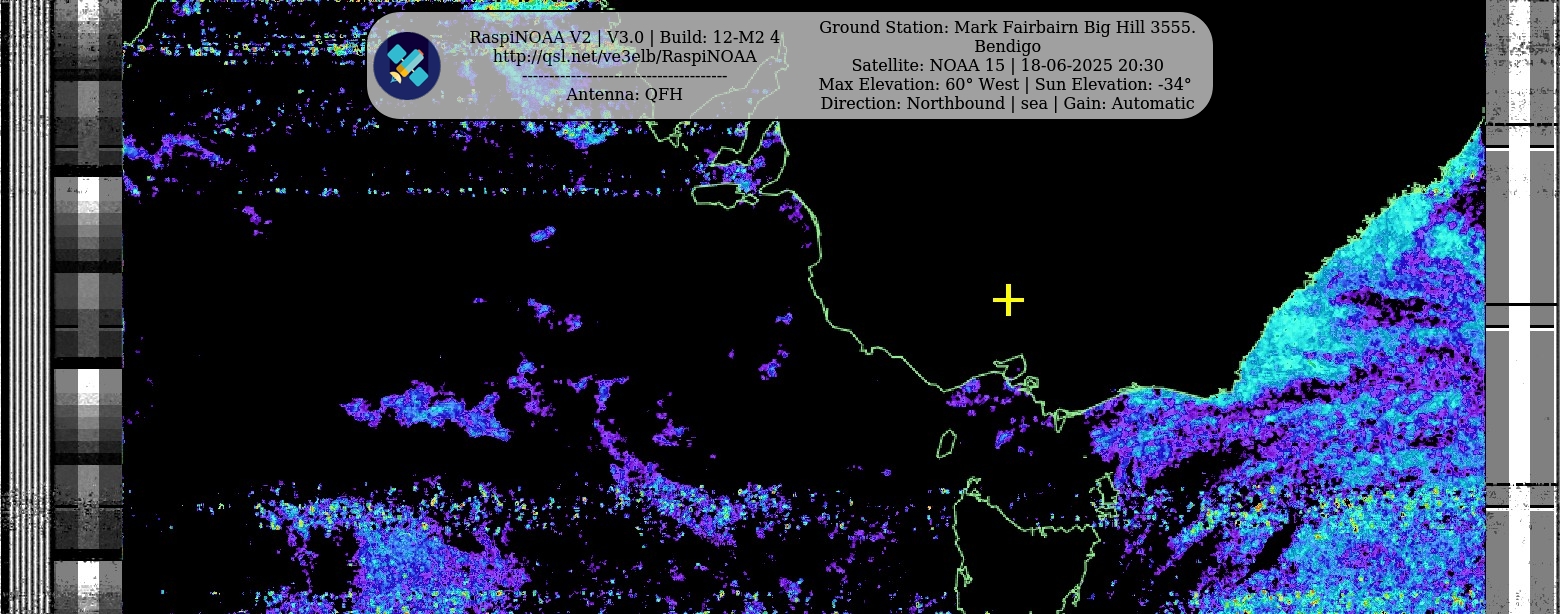Click the RaspiNOAA satellite logo icon
This screenshot has width=1560, height=614.
click(x=407, y=66)
